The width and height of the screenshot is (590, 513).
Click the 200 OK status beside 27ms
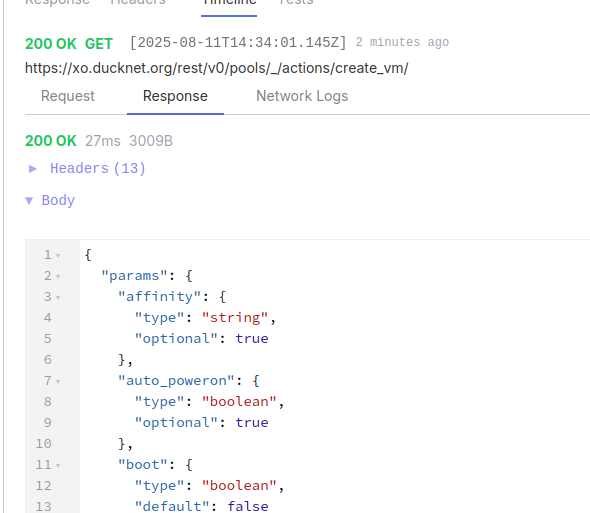51,141
